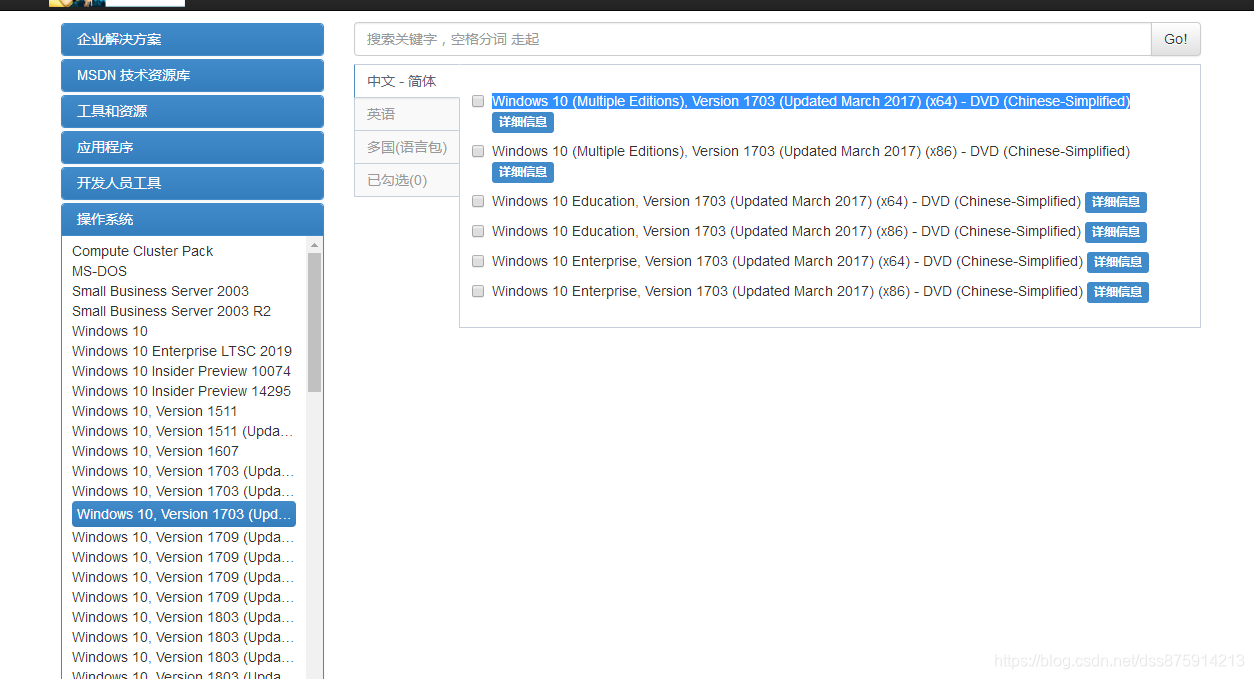Open 详细信息 for Education x64
The image size is (1254, 679).
click(x=1116, y=202)
